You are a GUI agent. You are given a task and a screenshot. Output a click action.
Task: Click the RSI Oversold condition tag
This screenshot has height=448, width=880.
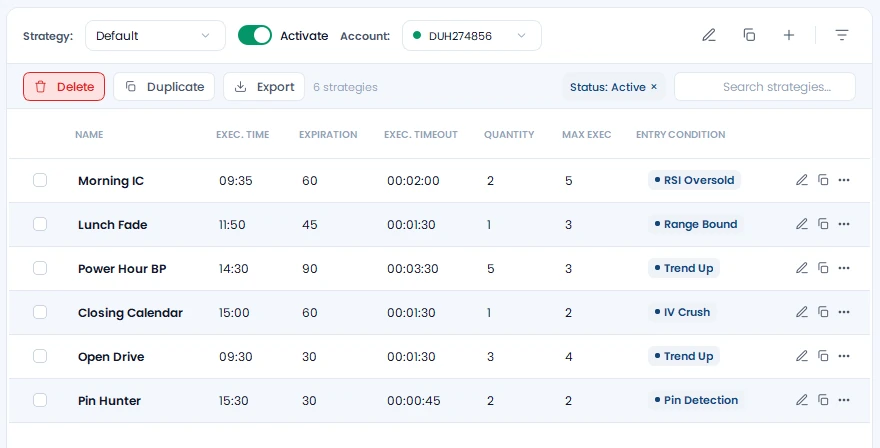tap(694, 180)
